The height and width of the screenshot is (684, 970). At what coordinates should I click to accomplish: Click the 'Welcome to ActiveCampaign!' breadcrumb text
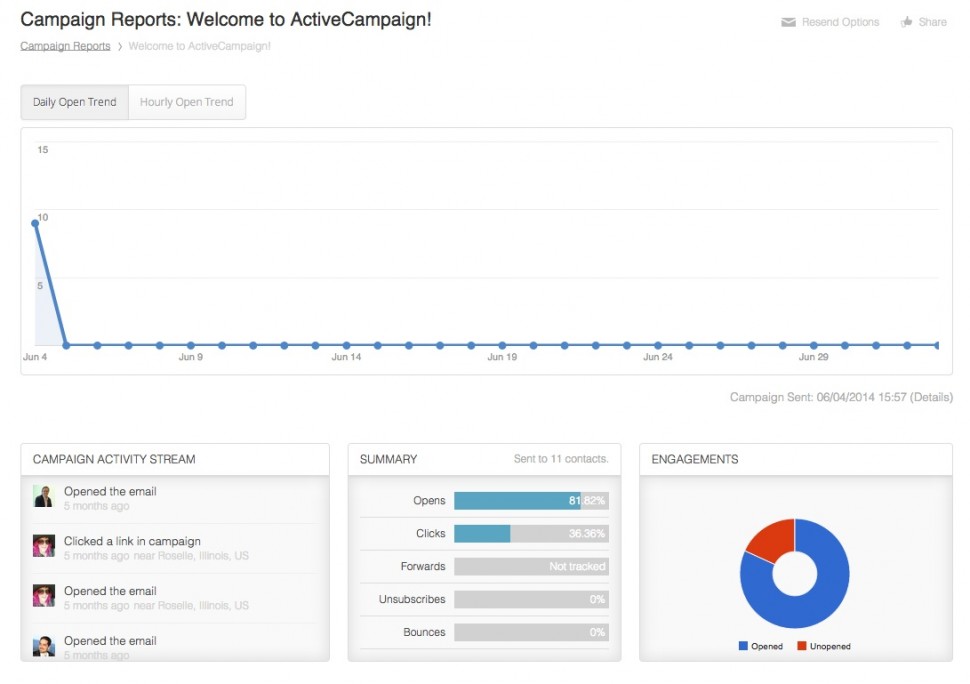199,46
